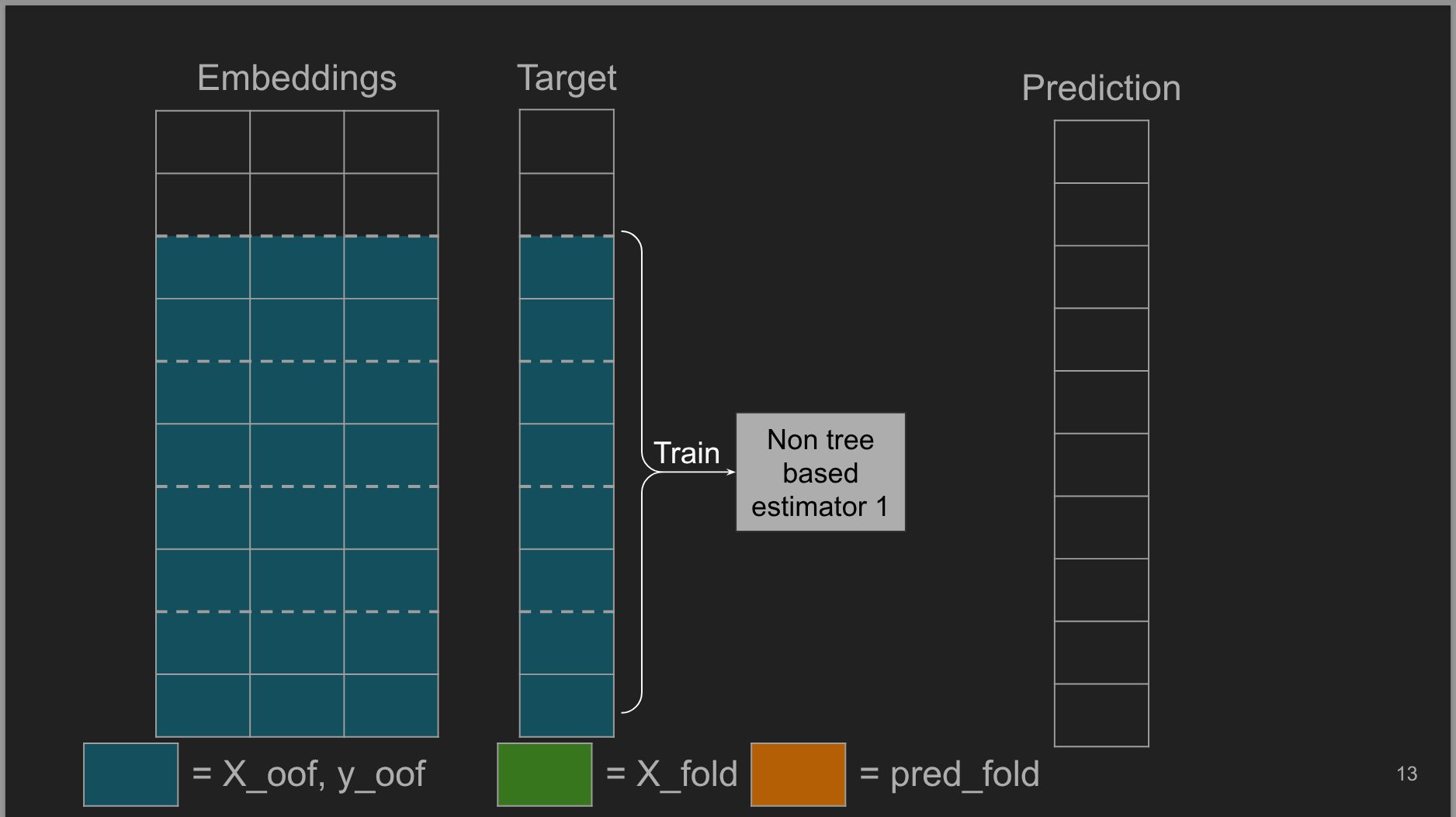Click the teal X_oof legend swatch
The height and width of the screenshot is (817, 1456).
[x=130, y=774]
